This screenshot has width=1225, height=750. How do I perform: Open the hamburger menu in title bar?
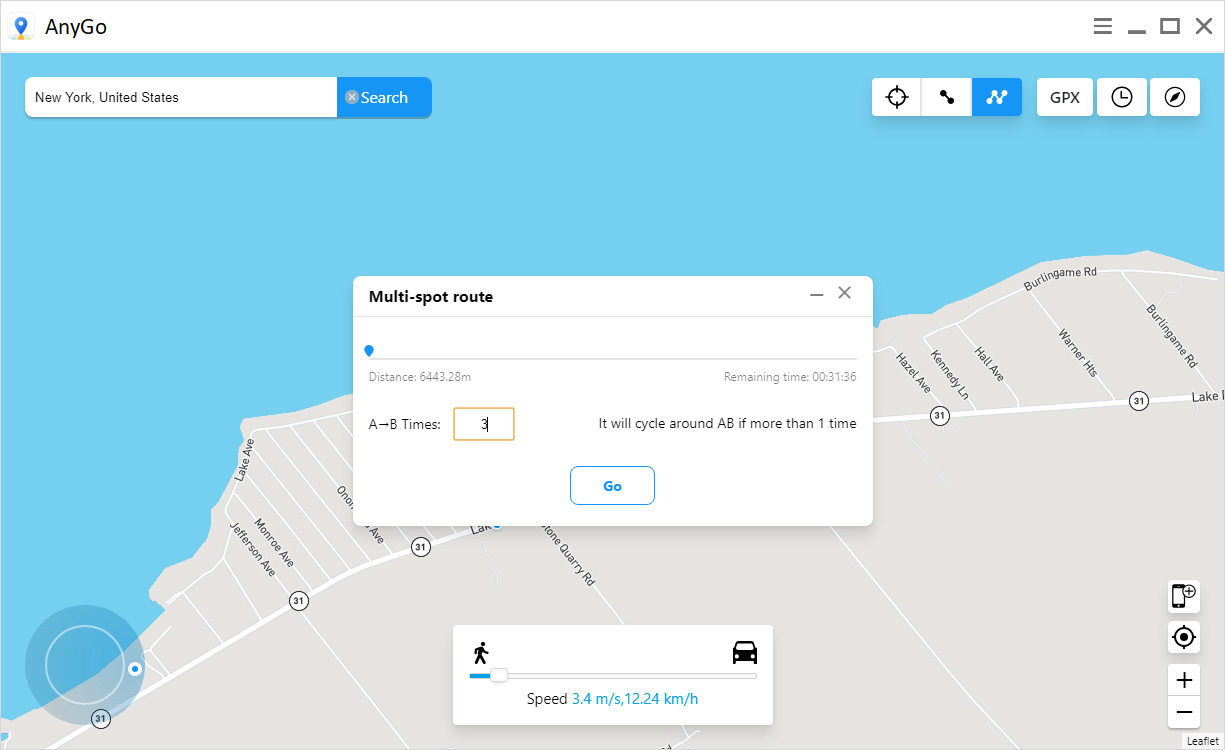click(1102, 27)
